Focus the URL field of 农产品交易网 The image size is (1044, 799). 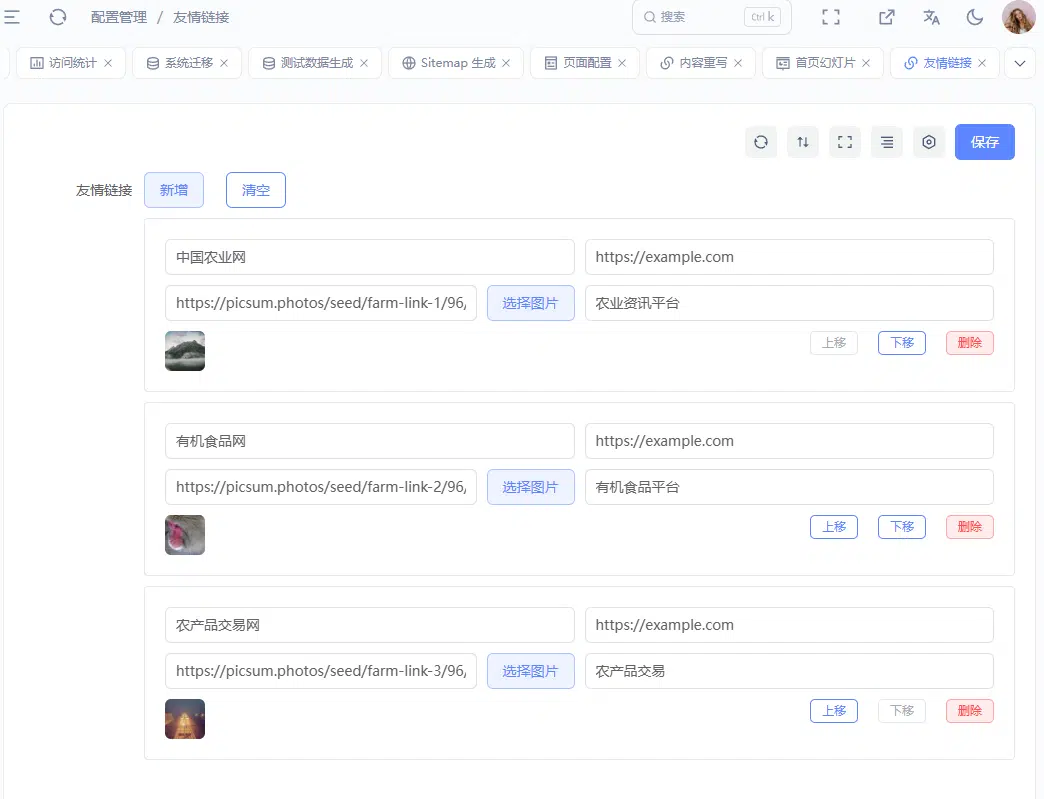click(789, 625)
